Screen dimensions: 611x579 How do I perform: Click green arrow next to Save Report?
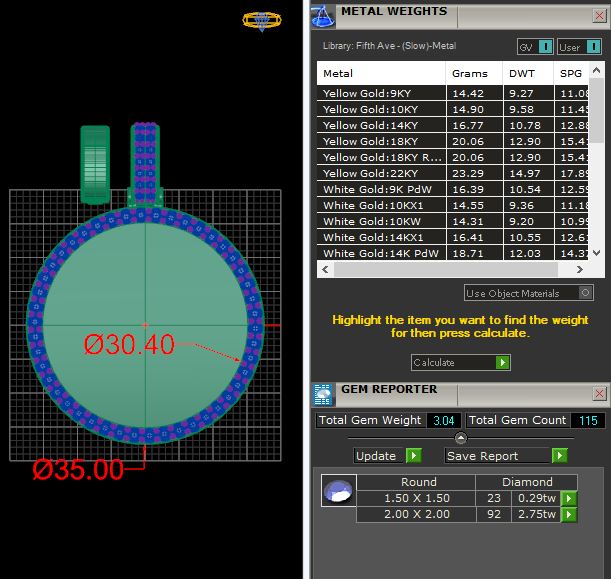(559, 455)
